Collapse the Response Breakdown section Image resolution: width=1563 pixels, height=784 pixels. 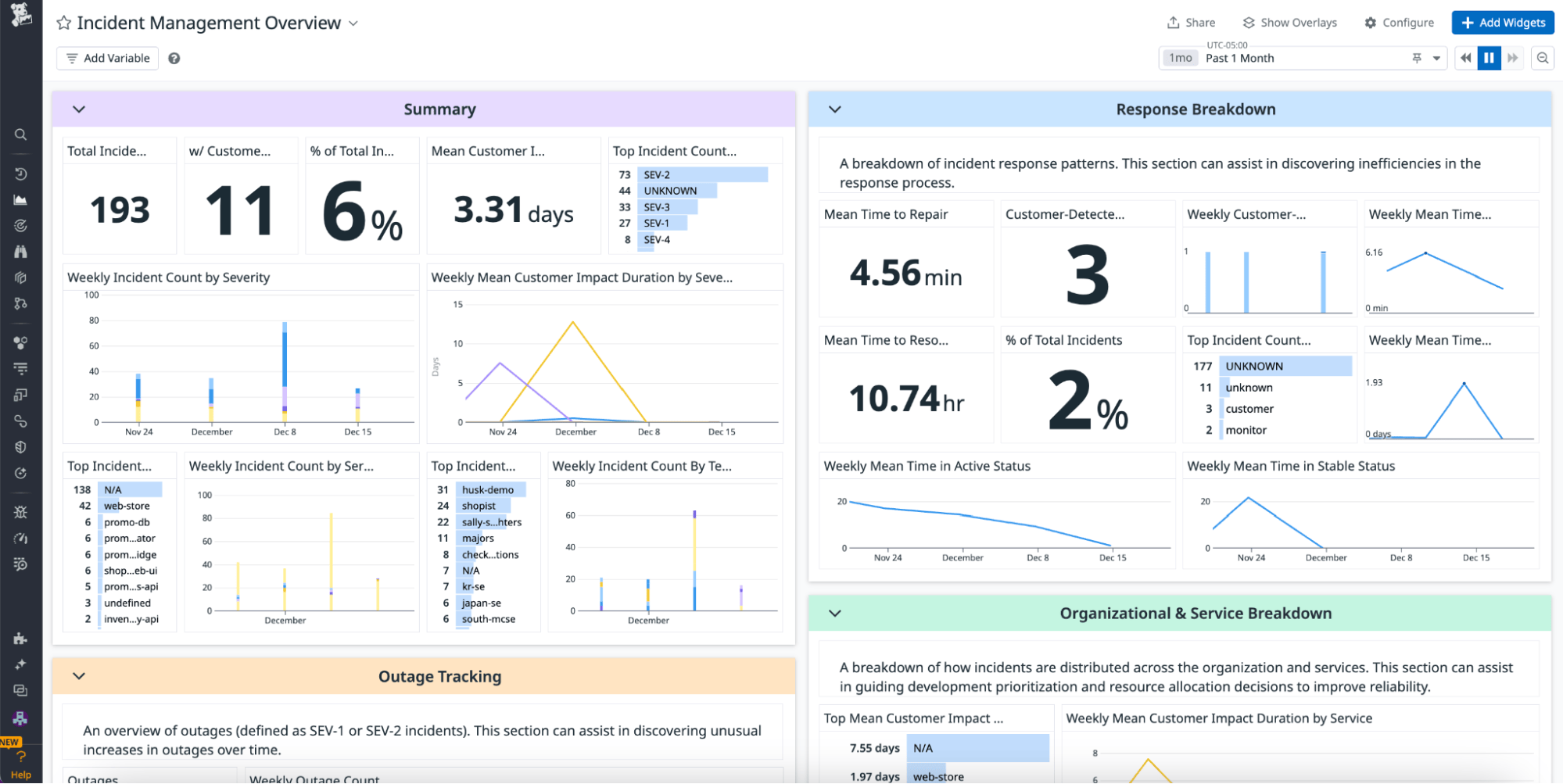(x=835, y=109)
